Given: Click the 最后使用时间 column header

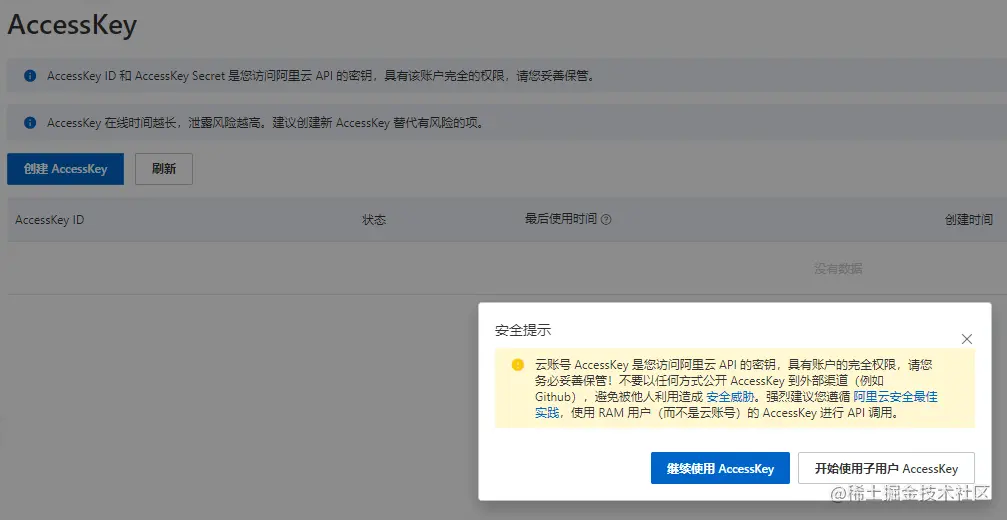Looking at the screenshot, I should [561, 219].
